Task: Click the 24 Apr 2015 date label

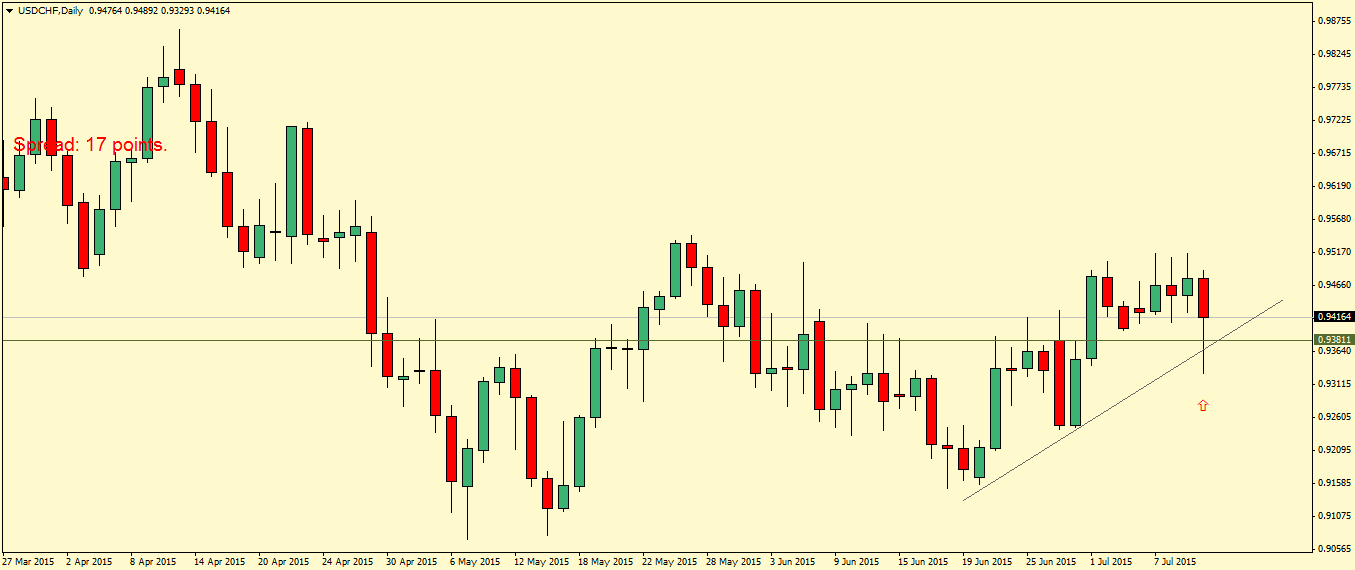Action: coord(347,561)
